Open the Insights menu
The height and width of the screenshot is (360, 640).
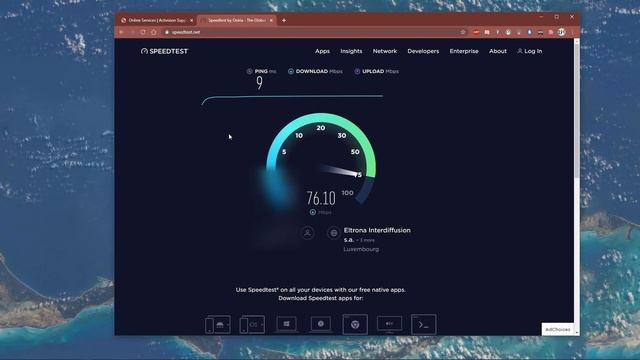(351, 51)
